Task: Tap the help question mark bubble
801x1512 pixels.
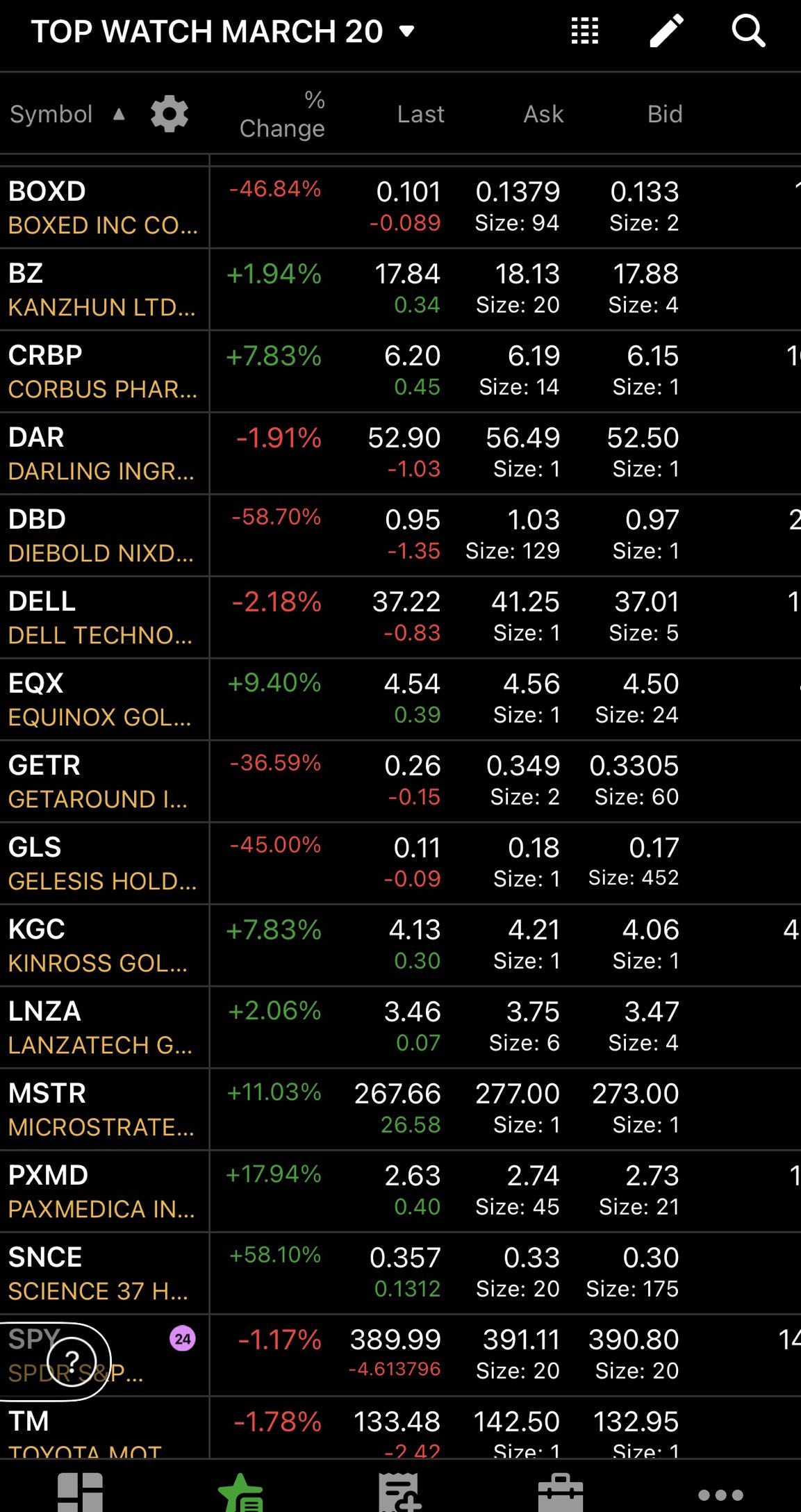Action: click(x=71, y=1361)
